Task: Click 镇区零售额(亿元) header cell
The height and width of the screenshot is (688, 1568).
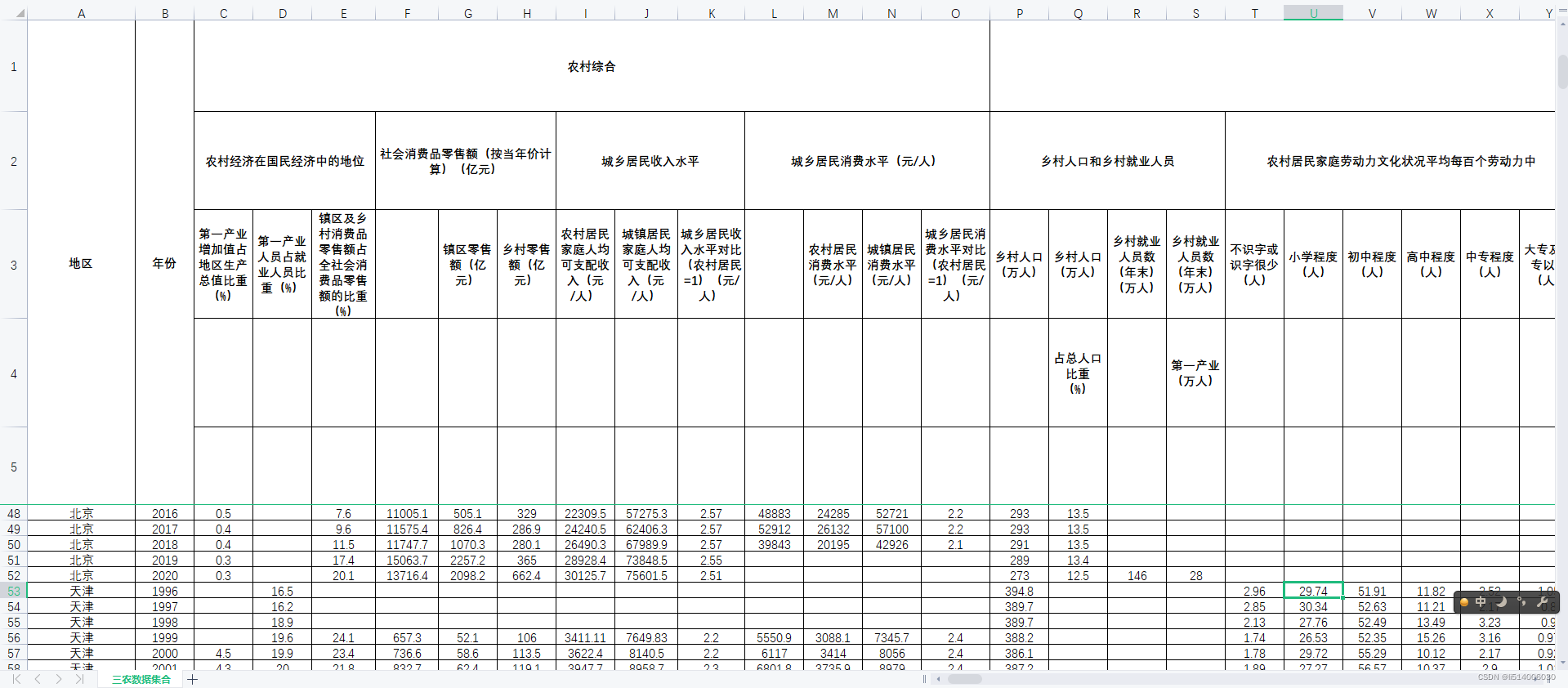Action: pos(467,265)
